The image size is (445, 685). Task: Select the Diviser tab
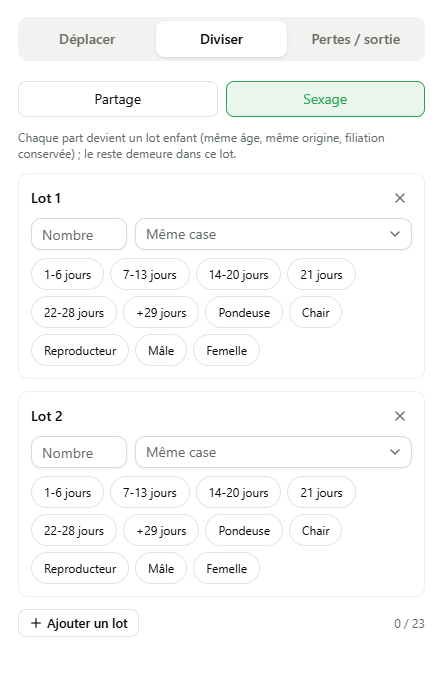click(x=221, y=39)
